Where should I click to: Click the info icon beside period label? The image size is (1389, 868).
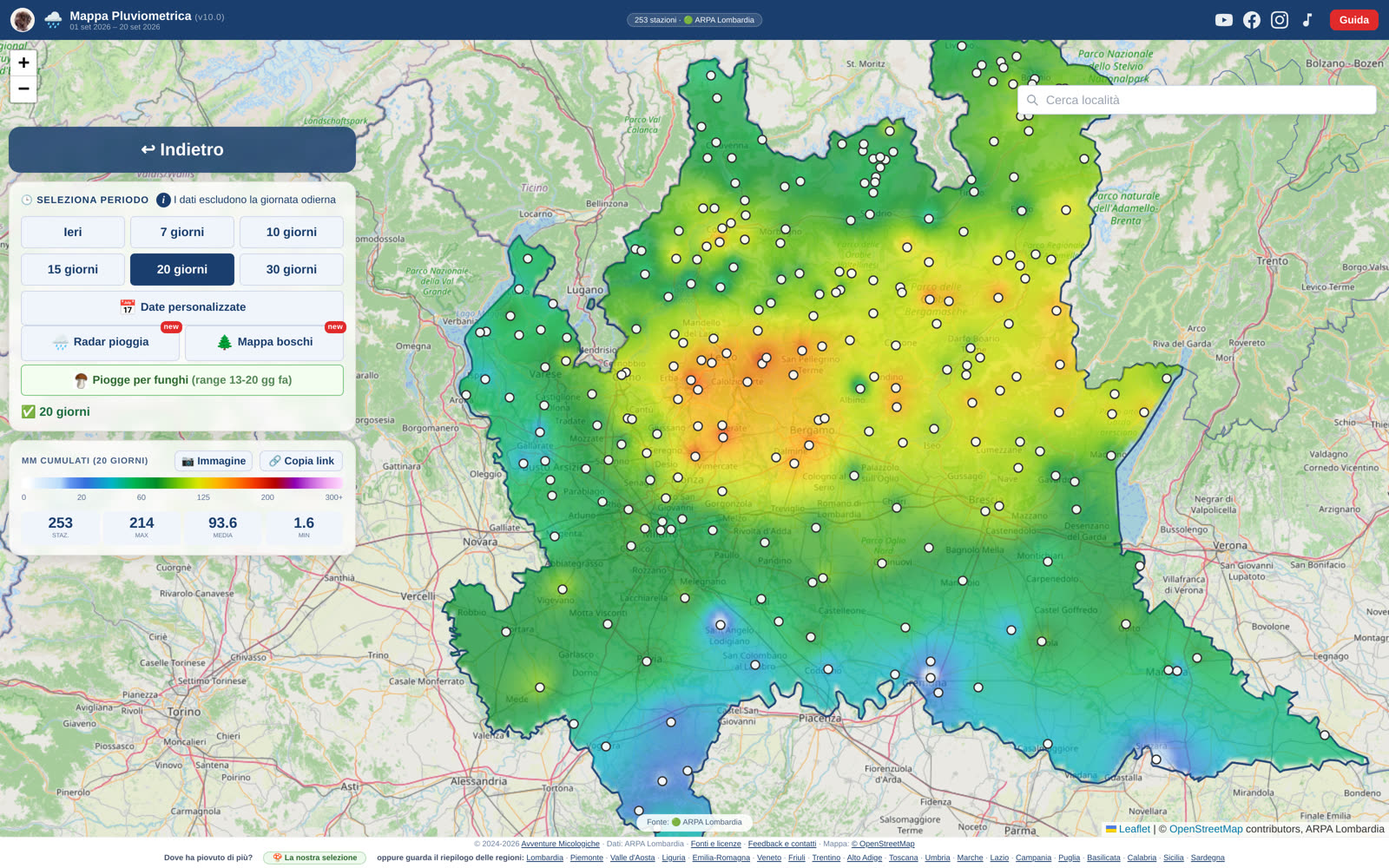coord(163,200)
